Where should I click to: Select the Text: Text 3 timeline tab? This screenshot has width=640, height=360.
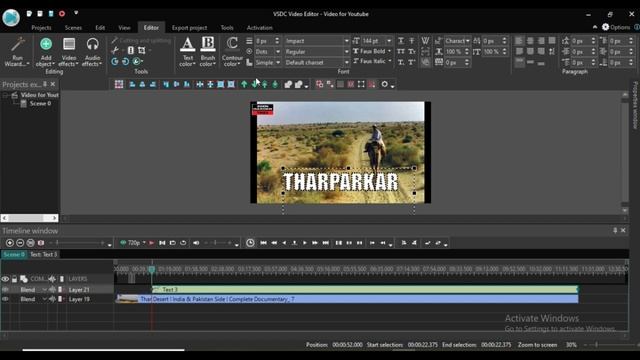44,254
